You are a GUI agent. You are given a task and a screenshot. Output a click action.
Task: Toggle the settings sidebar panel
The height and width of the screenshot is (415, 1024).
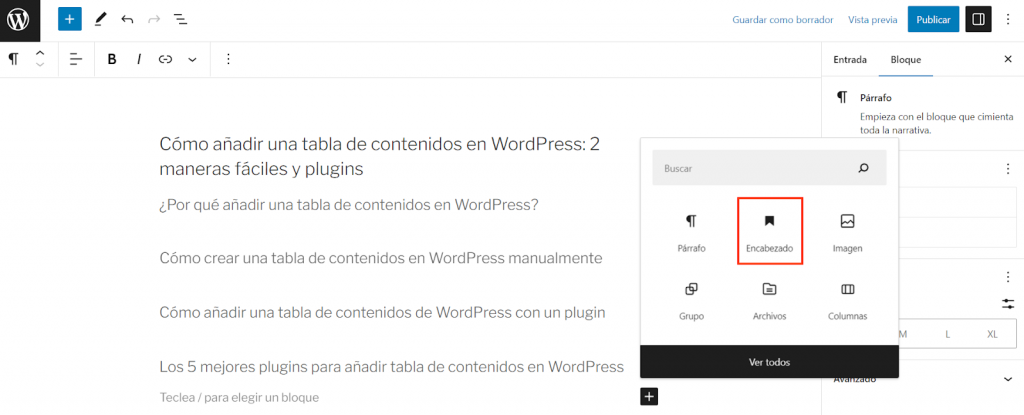click(x=978, y=19)
